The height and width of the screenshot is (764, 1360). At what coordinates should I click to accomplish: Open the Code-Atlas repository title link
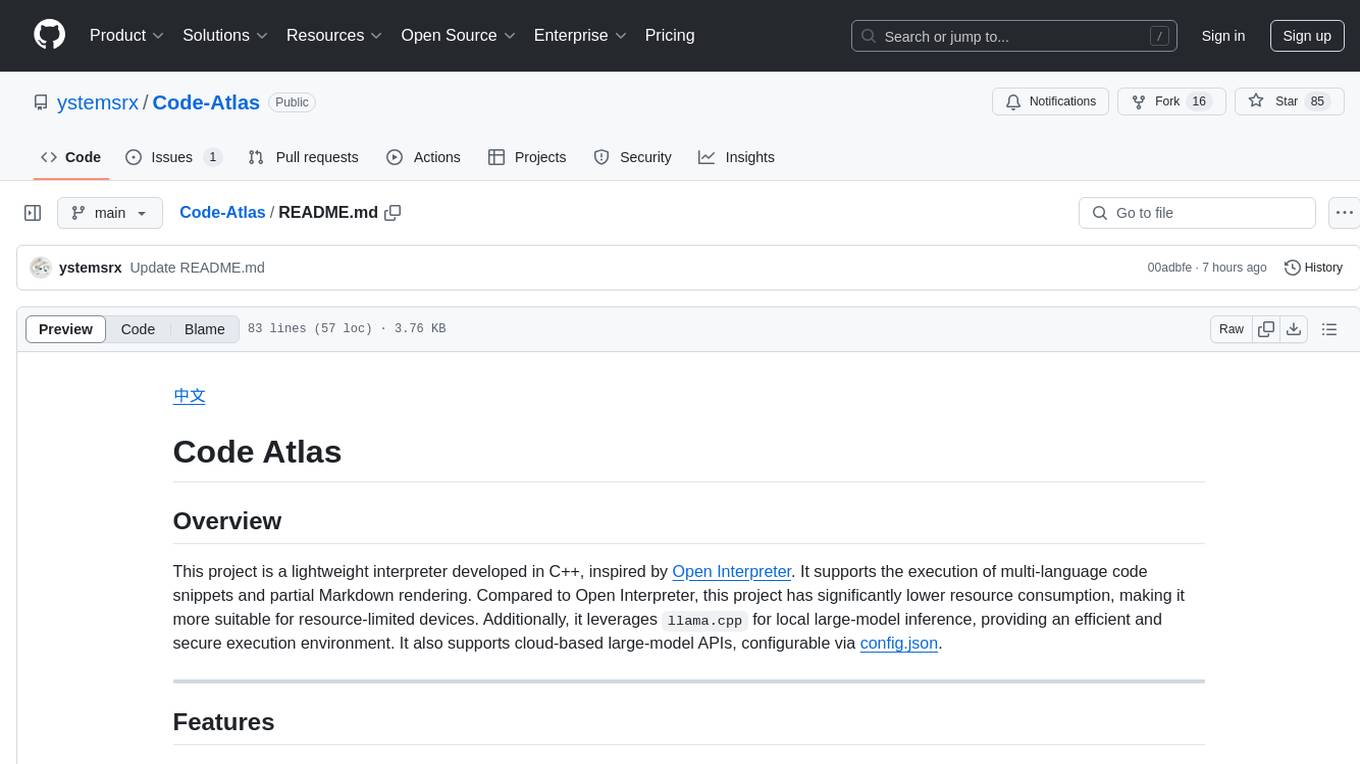click(206, 102)
